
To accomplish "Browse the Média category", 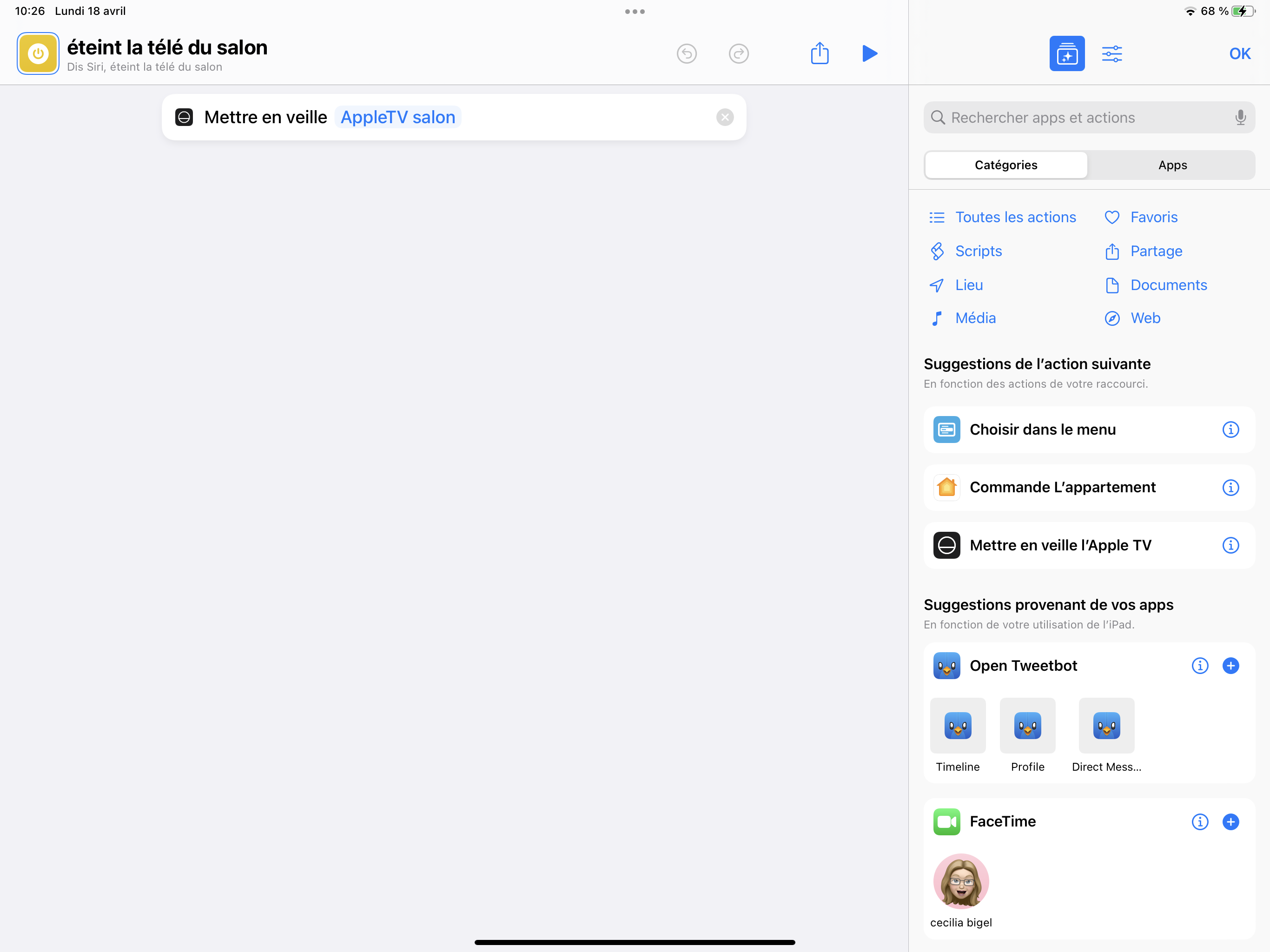I will click(x=975, y=317).
